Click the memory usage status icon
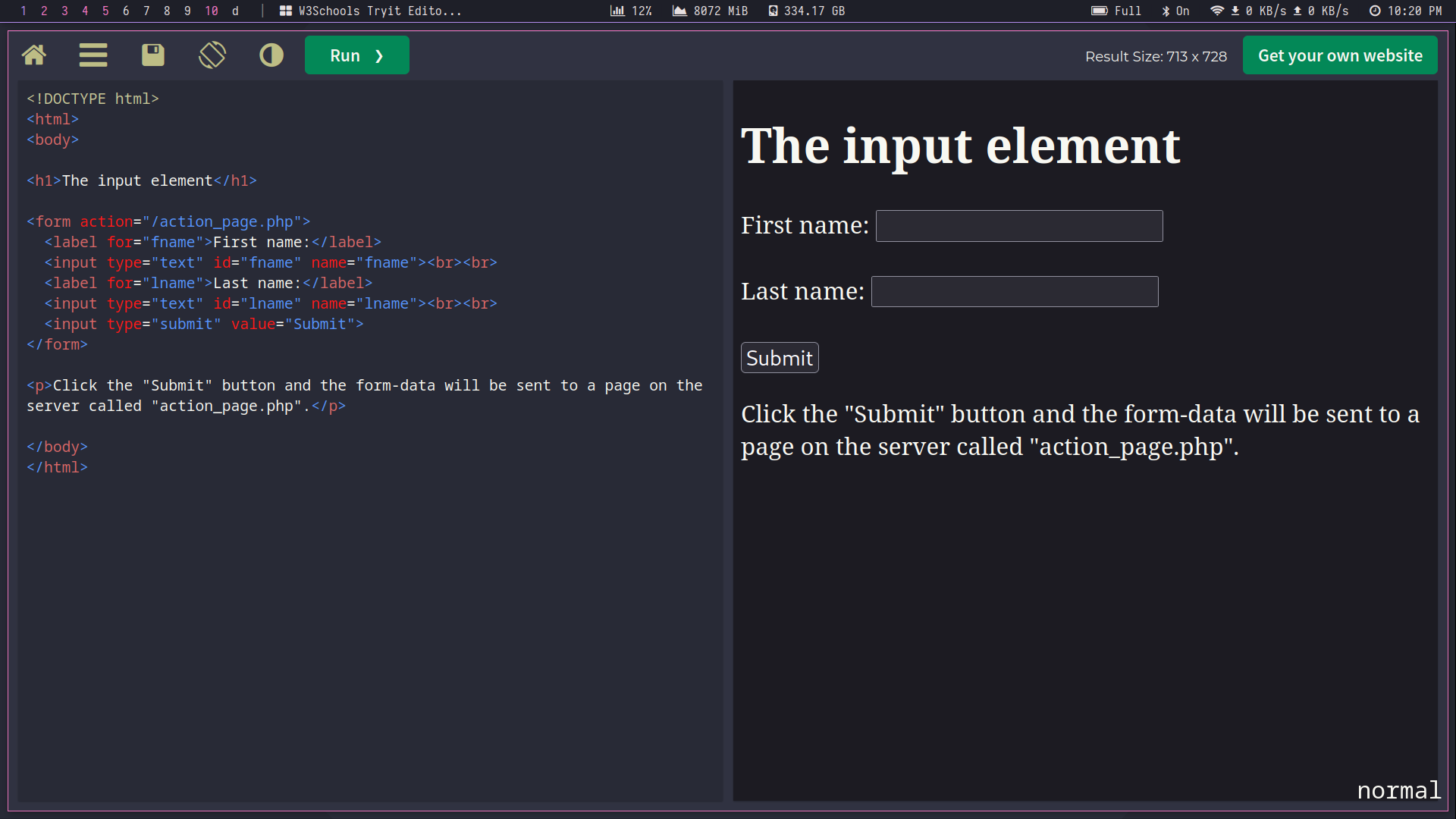This screenshot has height=819, width=1456. [x=679, y=11]
